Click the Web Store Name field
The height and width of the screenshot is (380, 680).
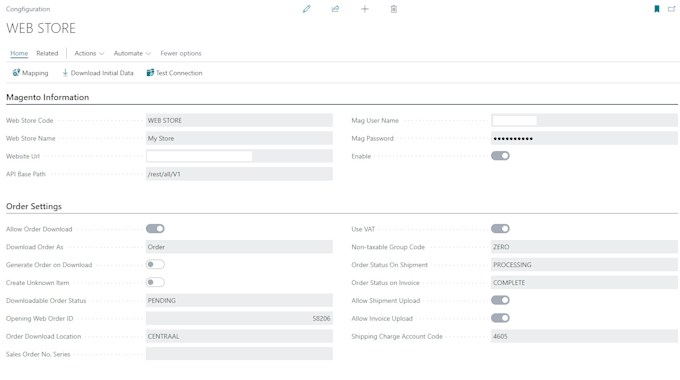pos(239,138)
